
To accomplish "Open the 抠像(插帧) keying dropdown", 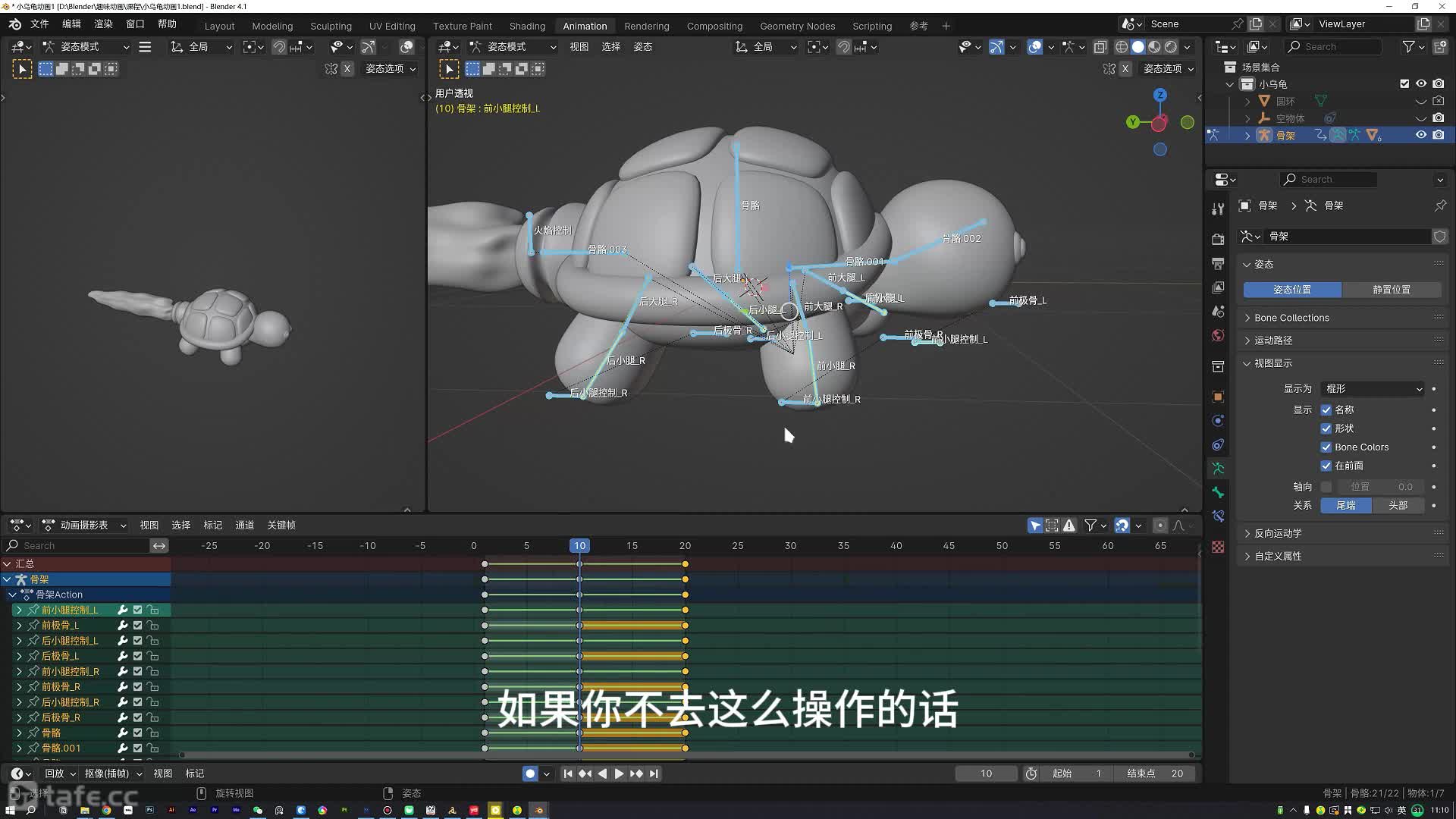I will (x=113, y=773).
